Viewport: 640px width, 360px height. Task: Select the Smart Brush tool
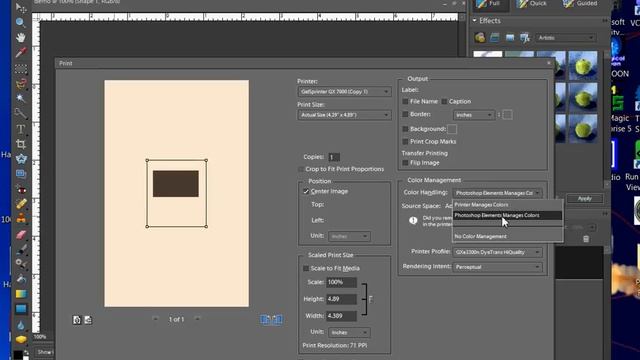click(20, 264)
